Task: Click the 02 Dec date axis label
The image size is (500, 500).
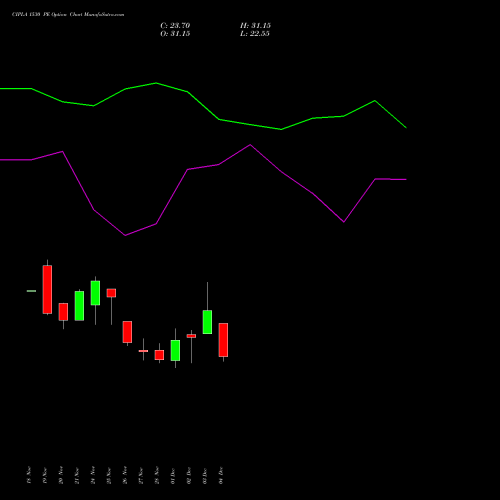Action: pos(189,475)
